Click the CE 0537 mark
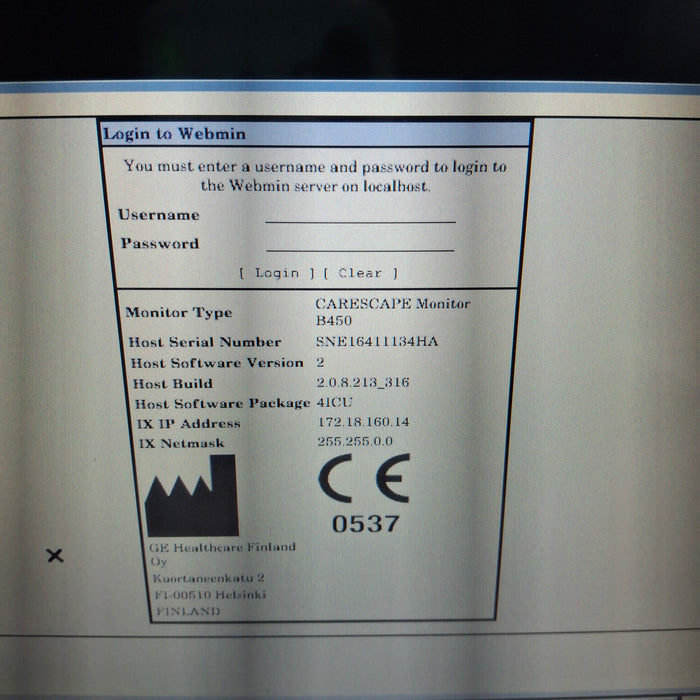700x700 pixels. pos(364,494)
